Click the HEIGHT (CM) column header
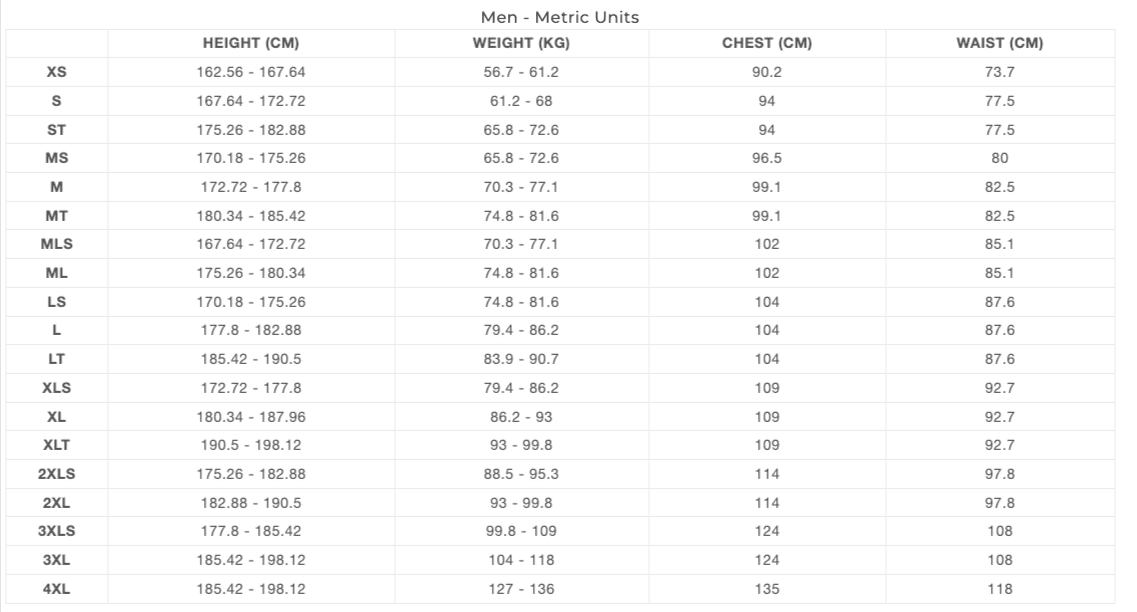This screenshot has width=1137, height=612. 251,43
